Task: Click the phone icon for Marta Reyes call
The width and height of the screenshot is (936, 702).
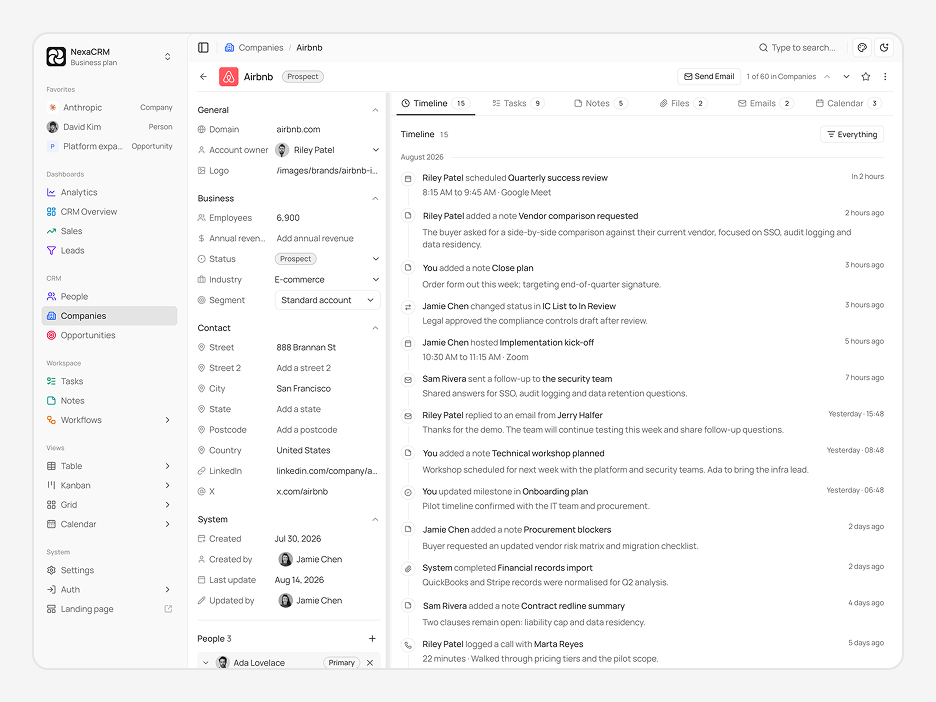Action: pos(408,645)
